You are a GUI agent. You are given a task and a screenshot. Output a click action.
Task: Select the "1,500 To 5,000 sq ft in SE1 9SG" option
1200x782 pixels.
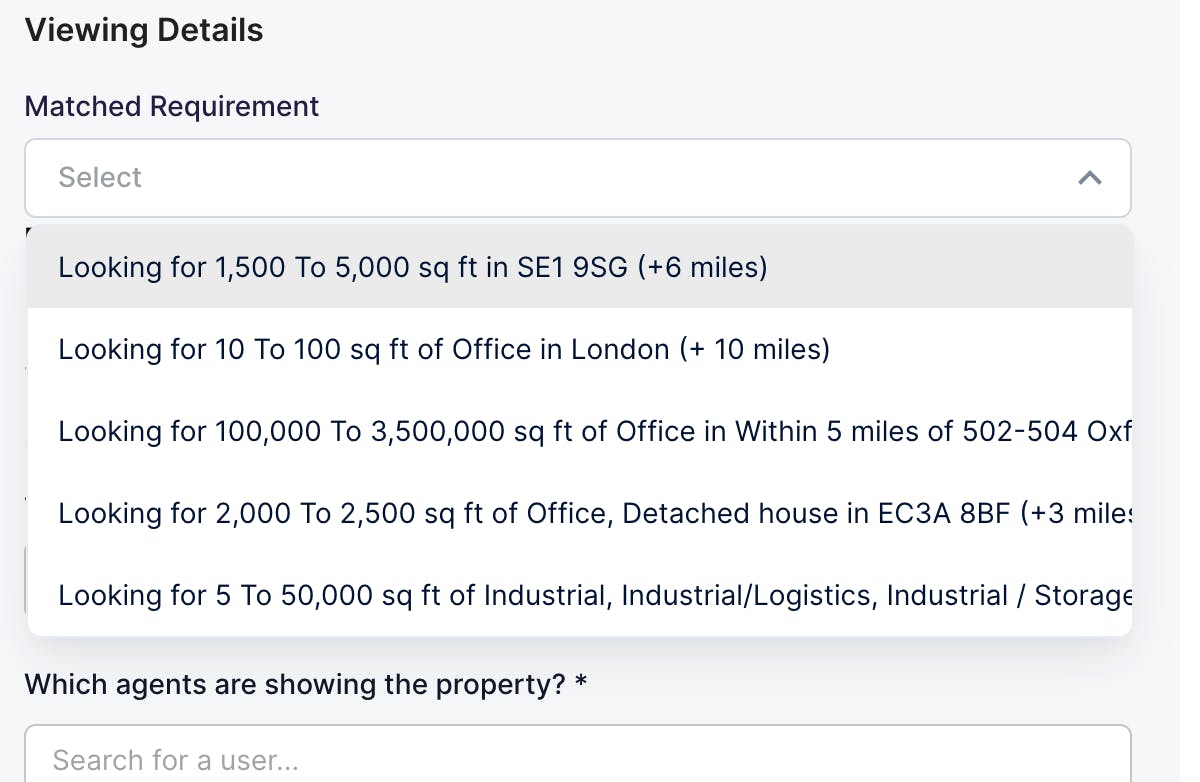pyautogui.click(x=412, y=267)
